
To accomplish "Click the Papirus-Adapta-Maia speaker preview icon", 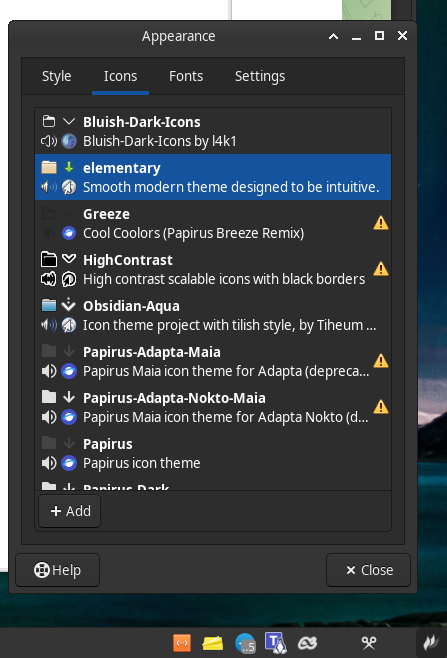I will (49, 371).
